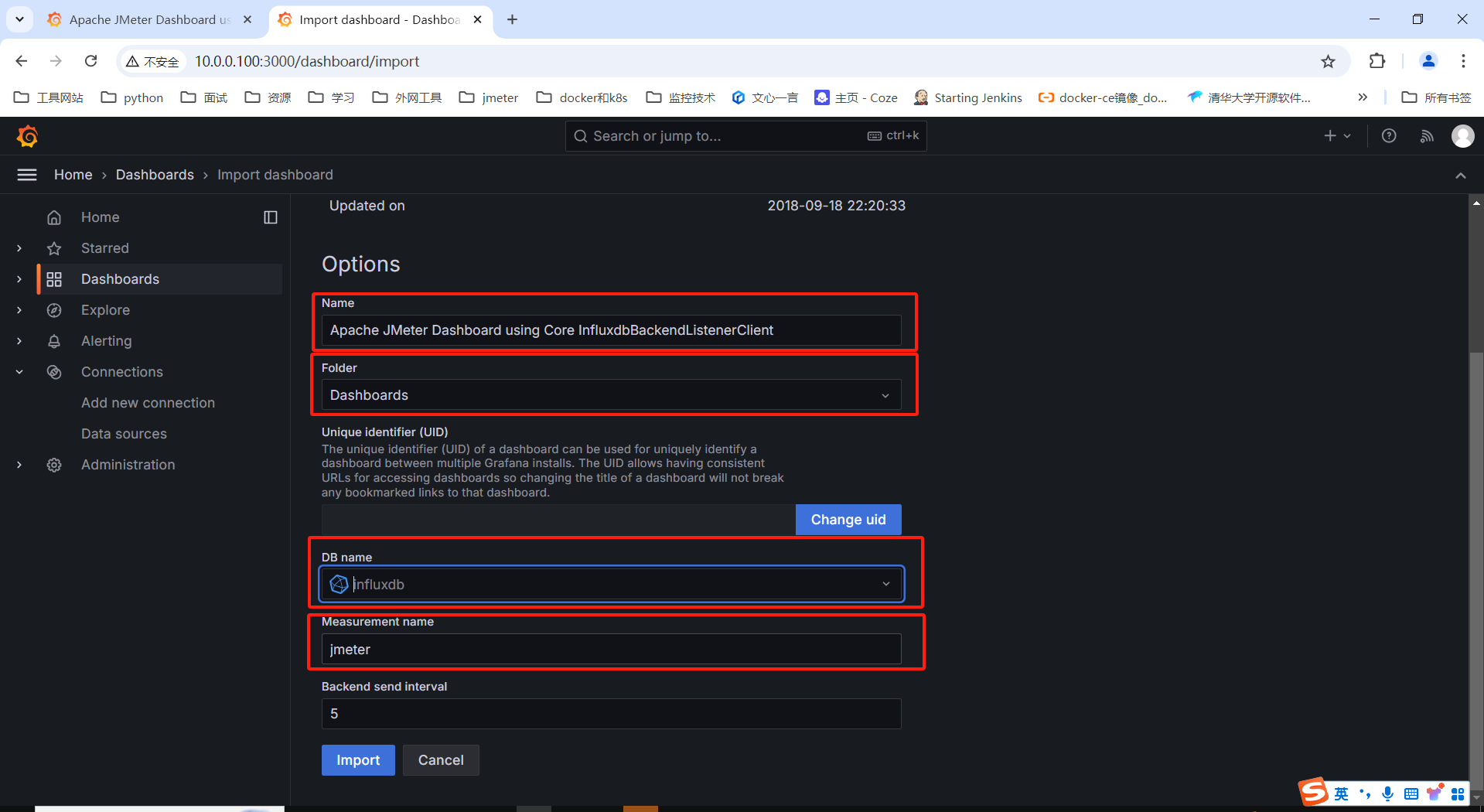
Task: Toggle the hamburger menu icon
Action: pyautogui.click(x=27, y=175)
